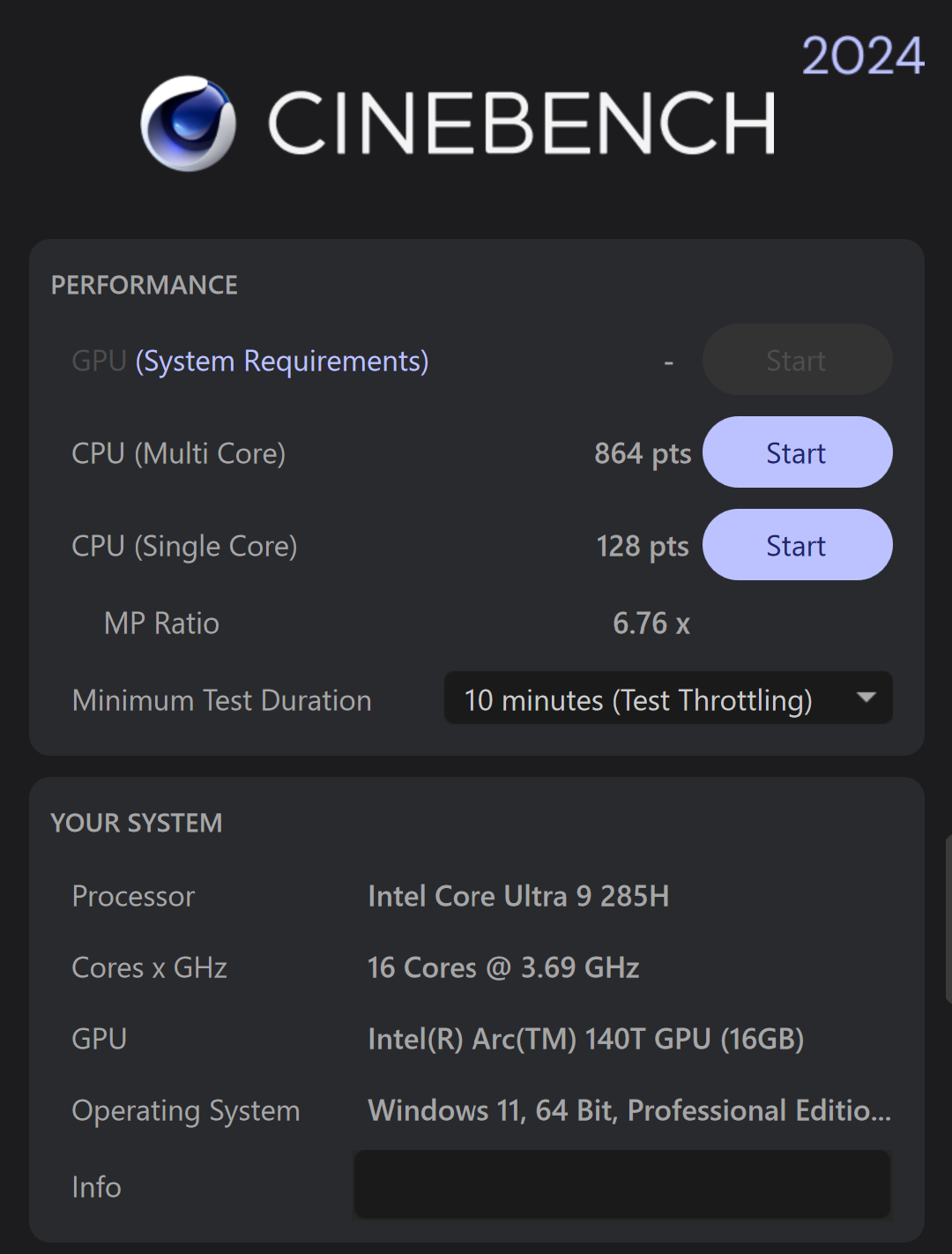Image resolution: width=952 pixels, height=1254 pixels.
Task: Click the YOUR SYSTEM section heading
Action: [137, 823]
